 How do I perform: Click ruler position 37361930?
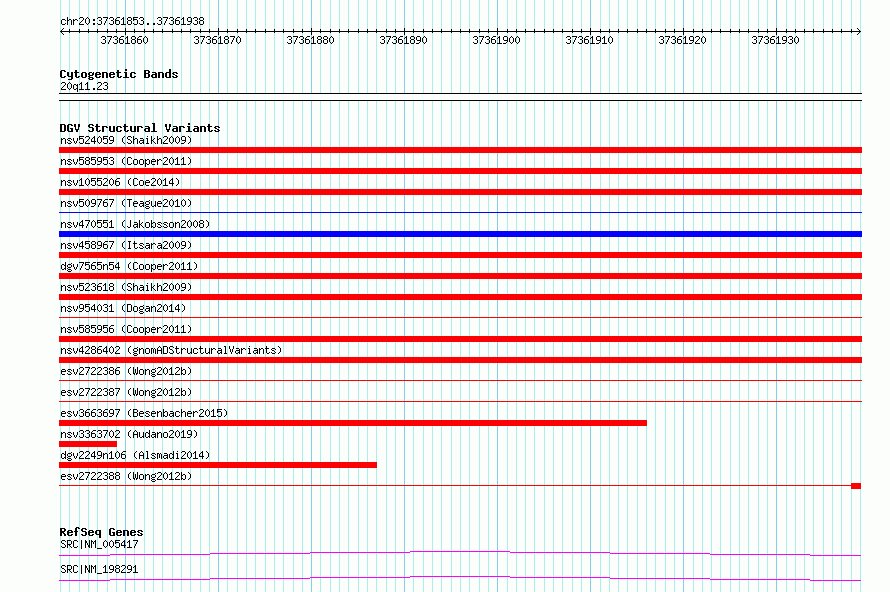(775, 40)
